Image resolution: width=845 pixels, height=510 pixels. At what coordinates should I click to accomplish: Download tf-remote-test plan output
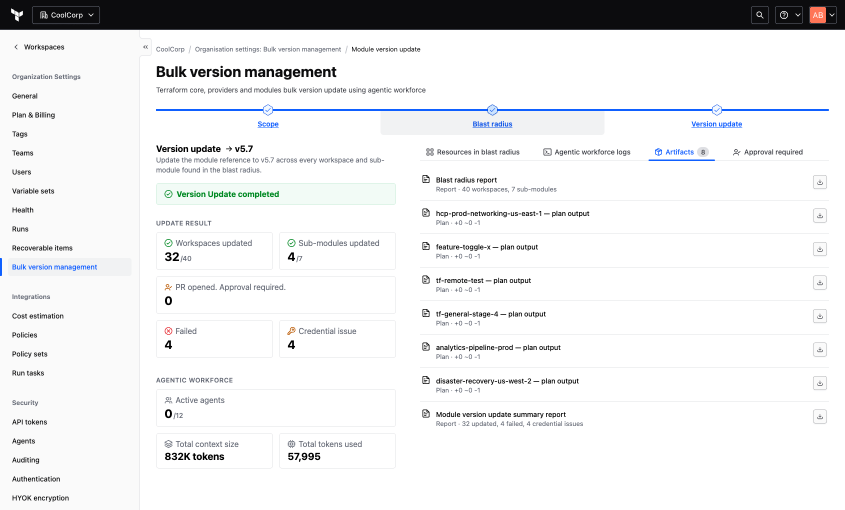click(x=820, y=282)
